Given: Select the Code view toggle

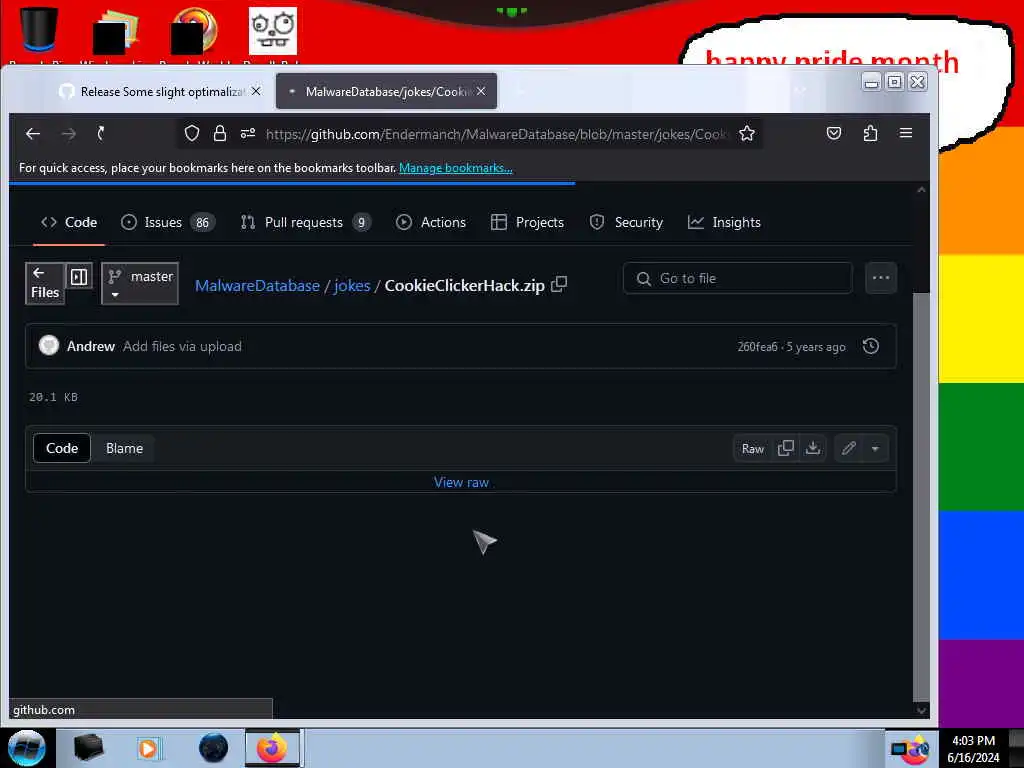Looking at the screenshot, I should [62, 448].
